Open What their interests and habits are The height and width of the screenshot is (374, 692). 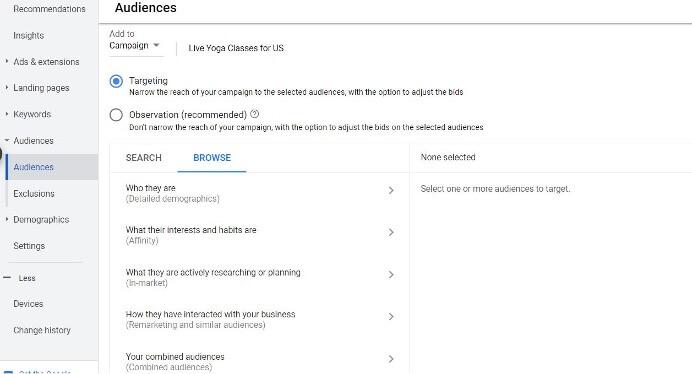[260, 235]
